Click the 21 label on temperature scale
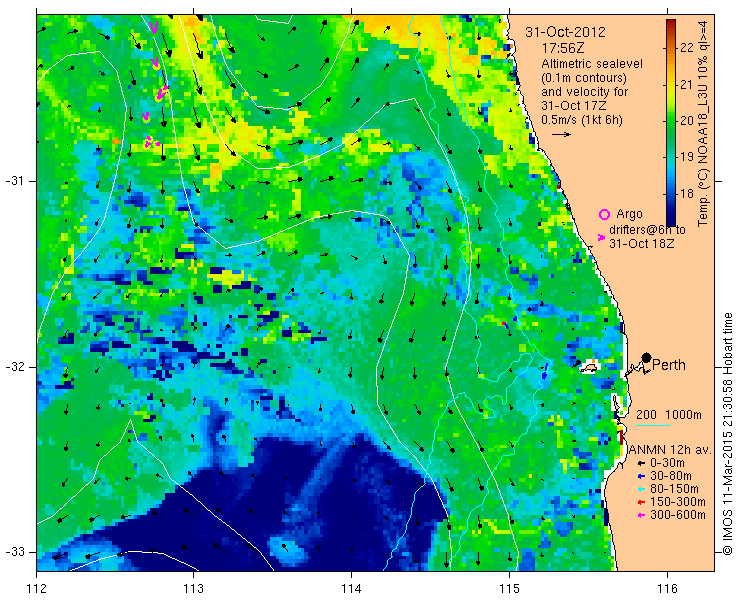Image resolution: width=740 pixels, height=600 pixels. tap(687, 84)
